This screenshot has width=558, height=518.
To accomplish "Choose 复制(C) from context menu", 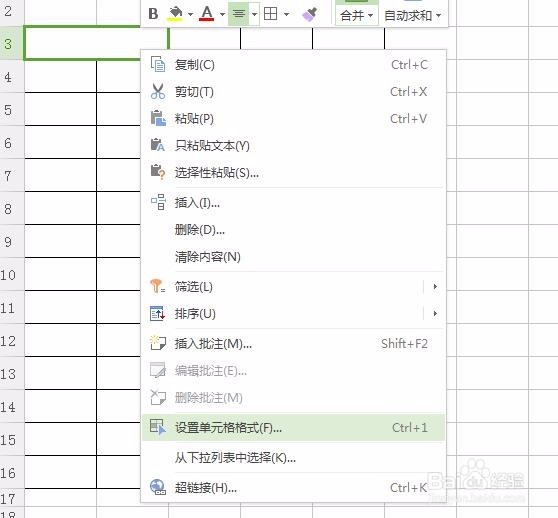I will coord(293,65).
